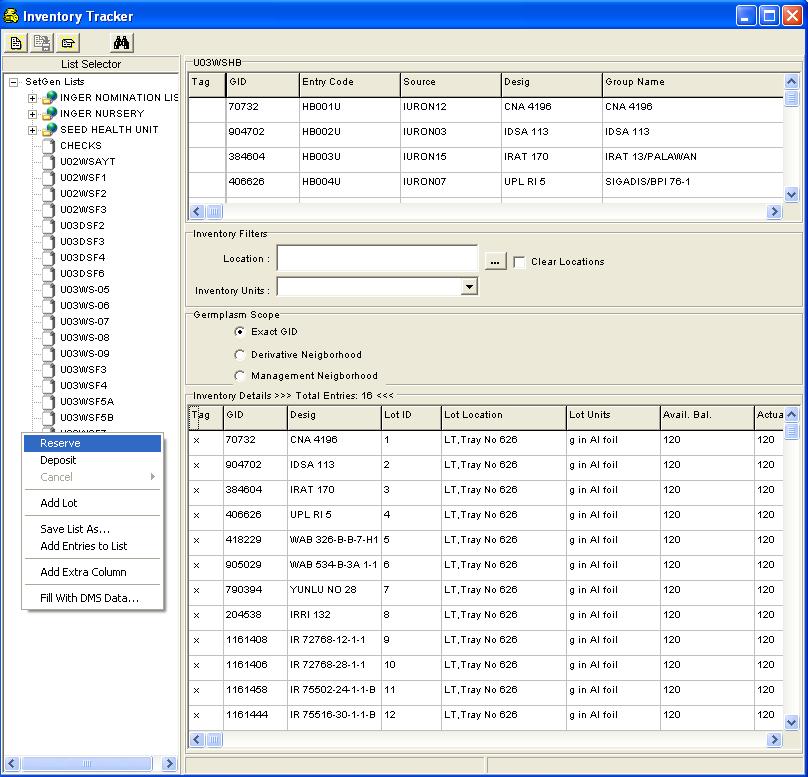Enable the Clear Locations checkbox

(519, 262)
